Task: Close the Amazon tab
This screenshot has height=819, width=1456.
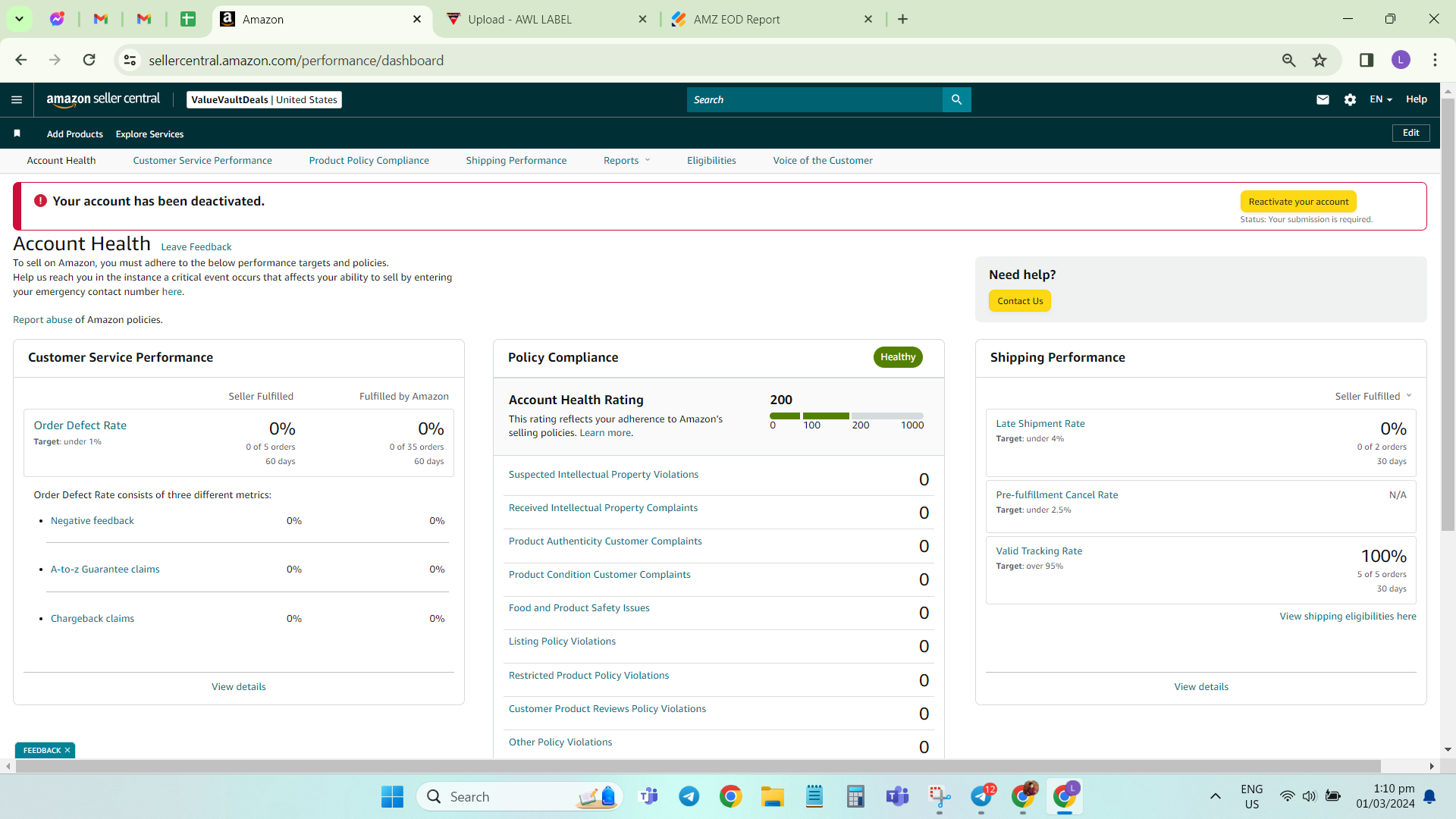Action: point(417,19)
